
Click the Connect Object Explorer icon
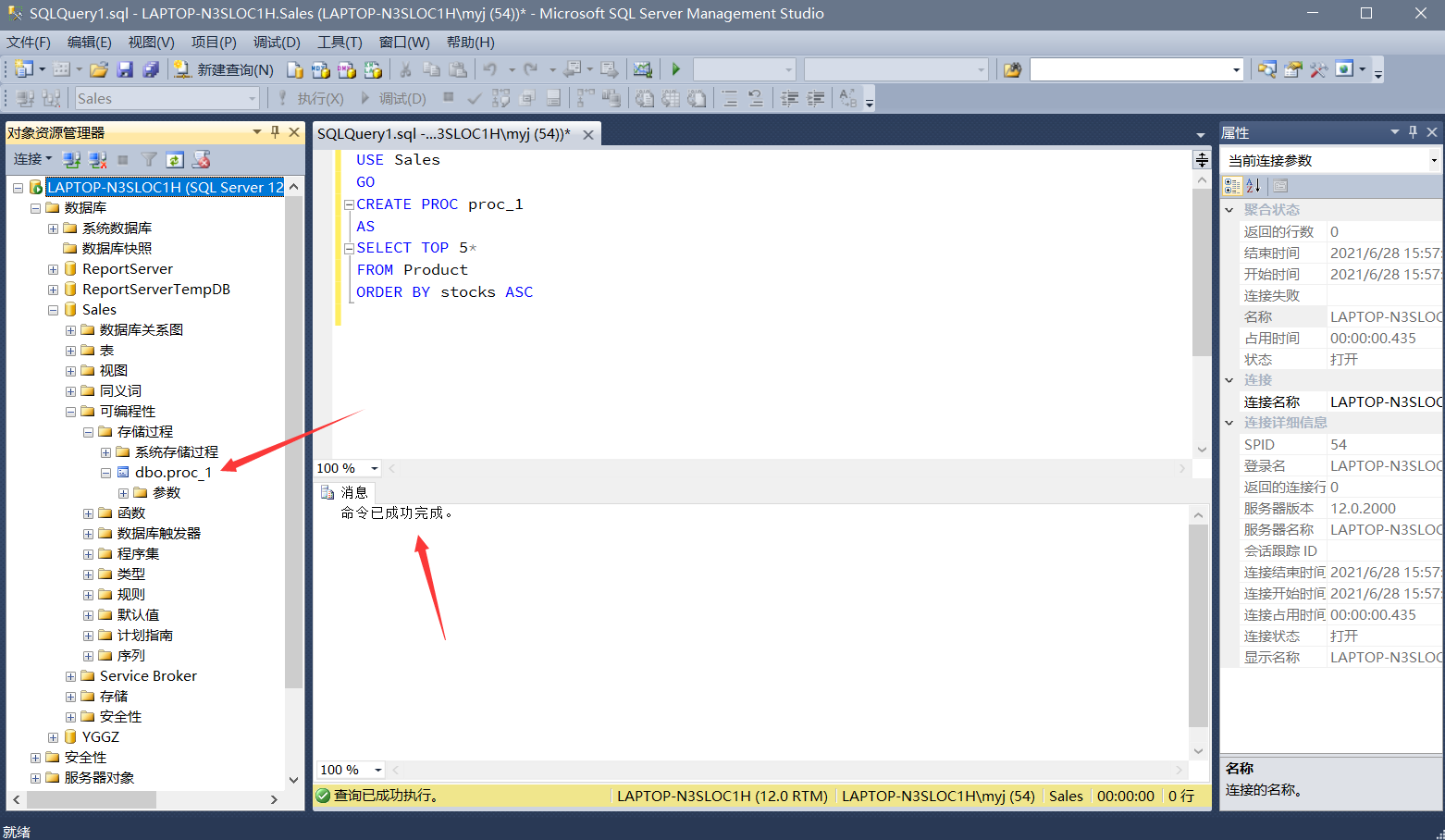coord(71,160)
